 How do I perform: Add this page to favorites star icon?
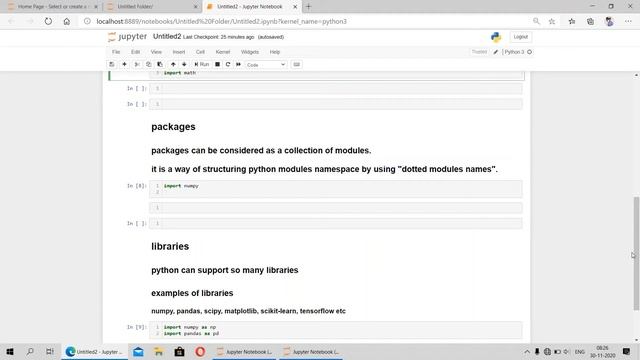[552, 21]
